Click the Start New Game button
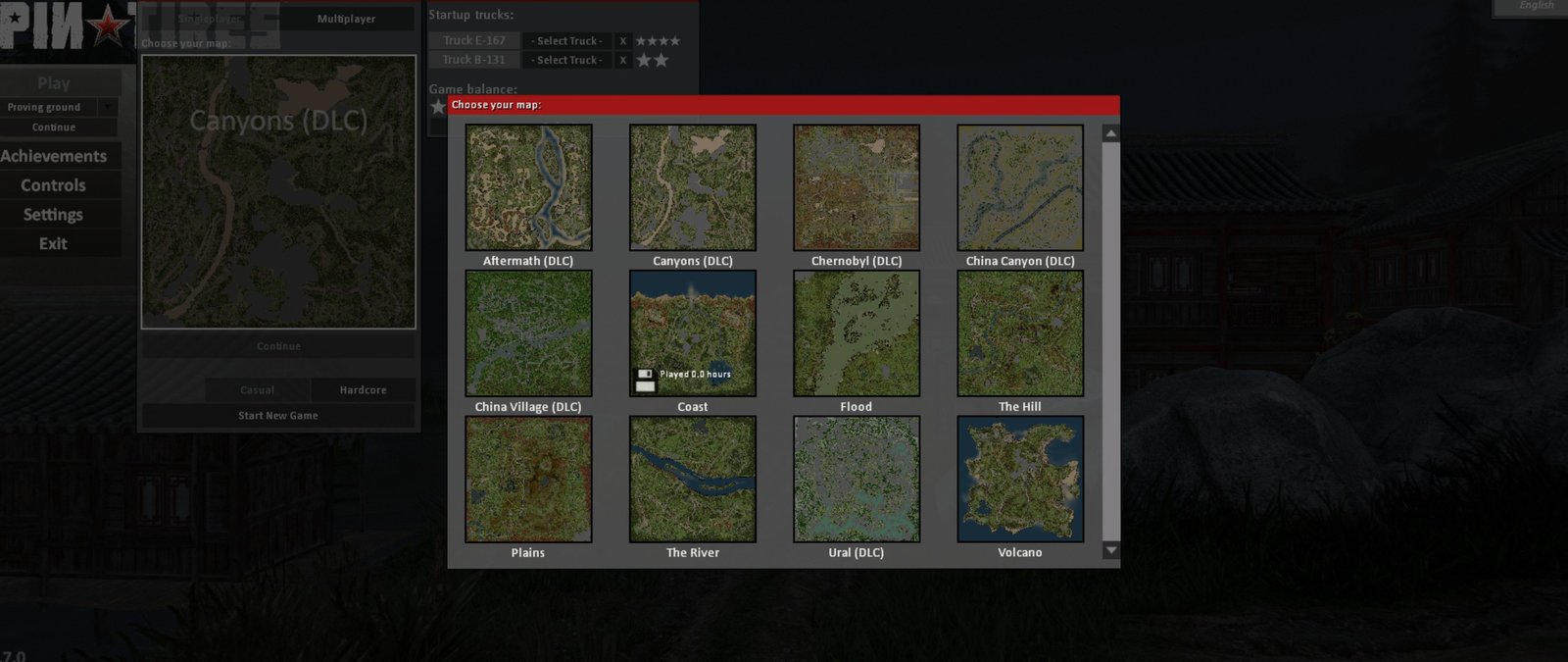Screen dimensions: 1568x662 278,416
